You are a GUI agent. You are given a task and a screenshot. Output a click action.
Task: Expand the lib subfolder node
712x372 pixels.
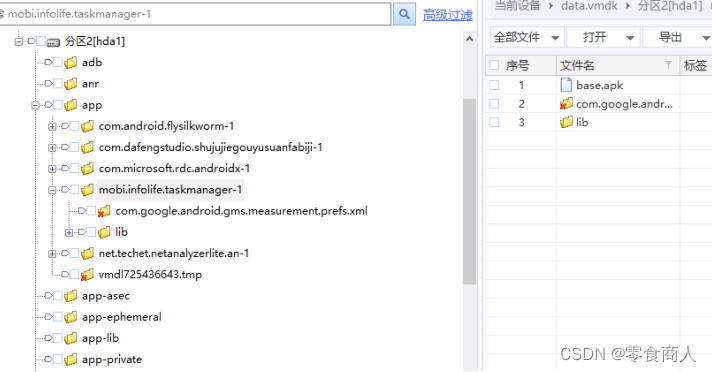(x=69, y=233)
